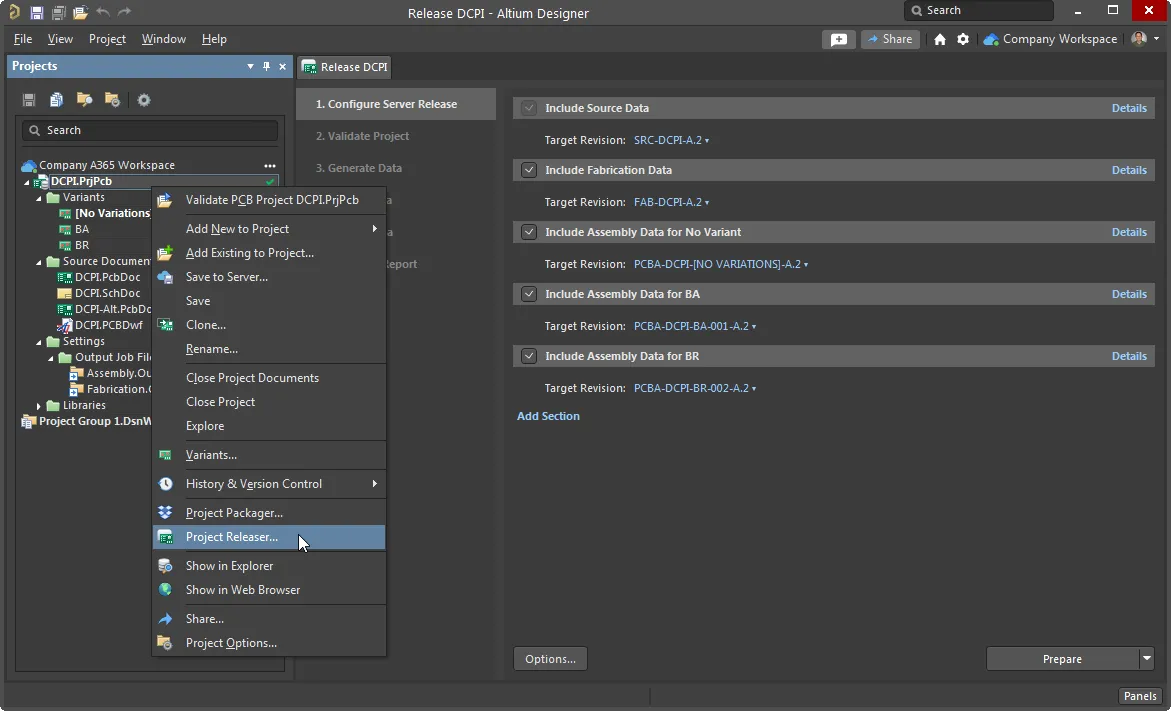Open the settings gear in the top bar
This screenshot has height=711, width=1171.
(x=963, y=40)
